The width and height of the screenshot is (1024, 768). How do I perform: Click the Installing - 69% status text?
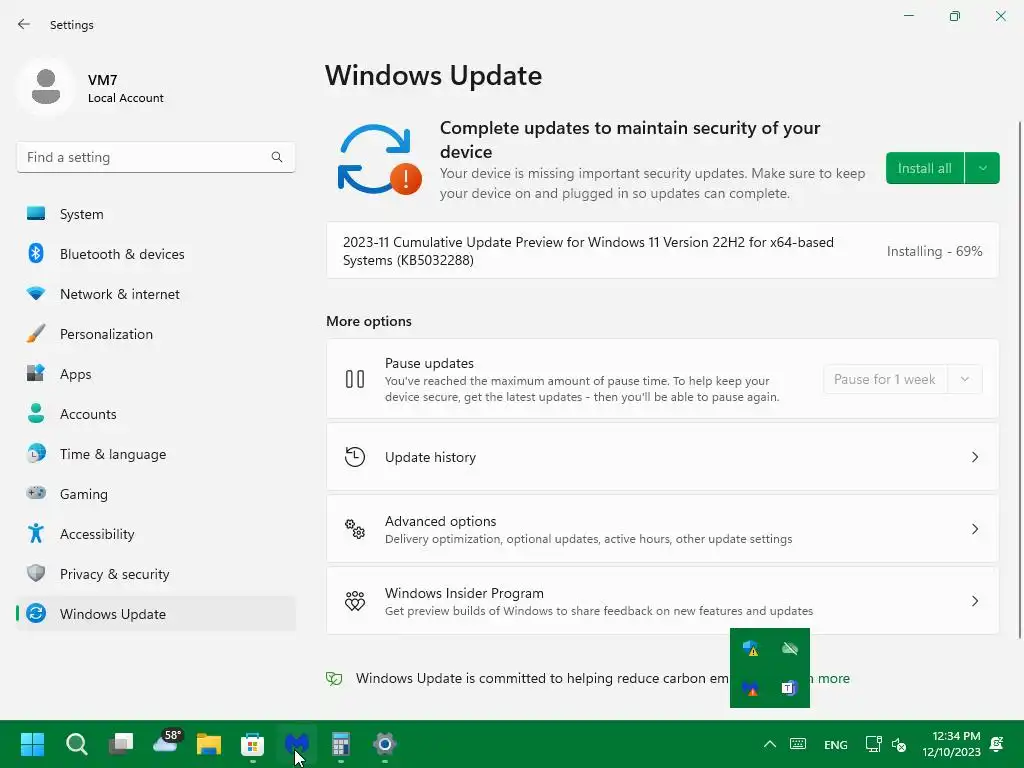tap(934, 251)
